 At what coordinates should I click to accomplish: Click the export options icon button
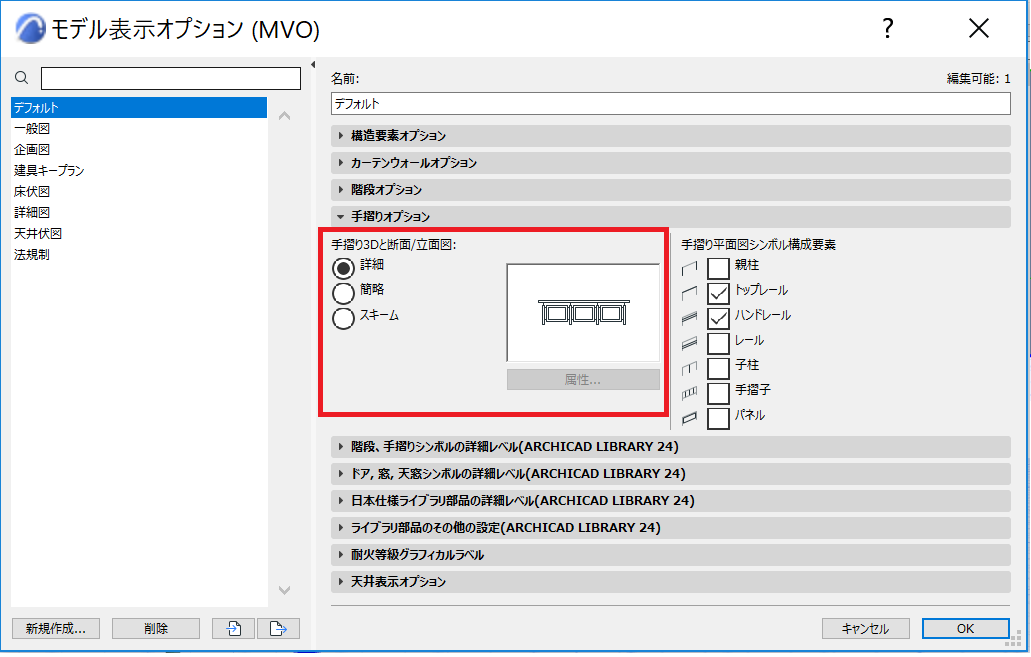pyautogui.click(x=278, y=628)
